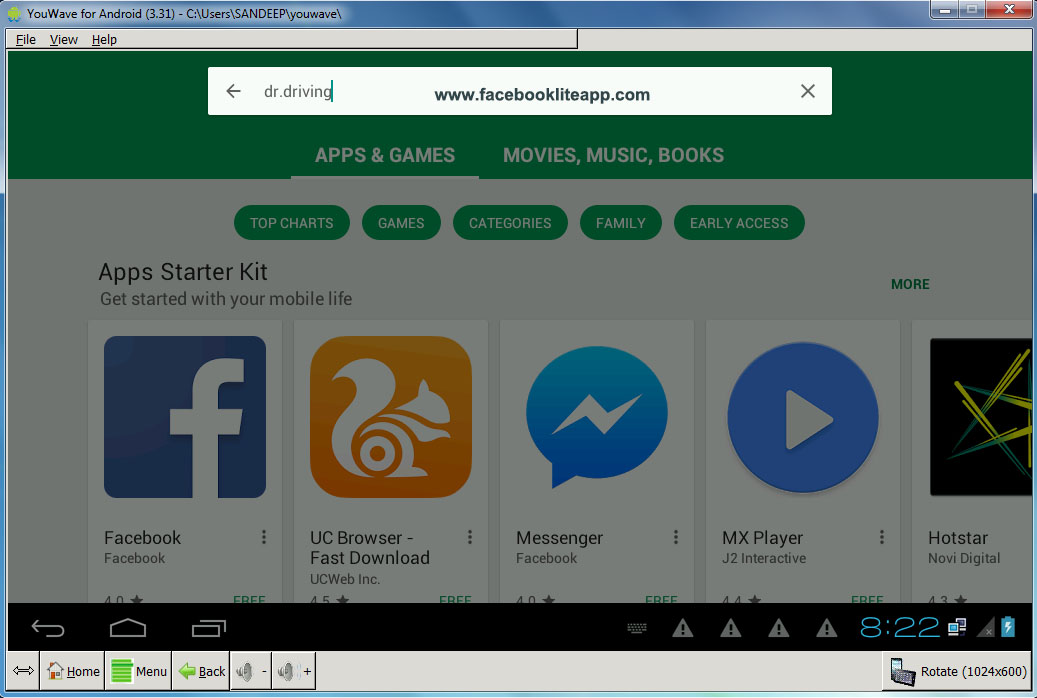The image size is (1037, 698).
Task: Click the Messenger app title text
Action: [560, 537]
